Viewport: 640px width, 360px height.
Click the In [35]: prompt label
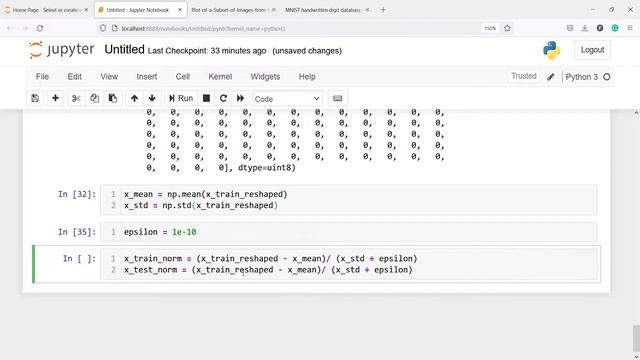(x=77, y=232)
